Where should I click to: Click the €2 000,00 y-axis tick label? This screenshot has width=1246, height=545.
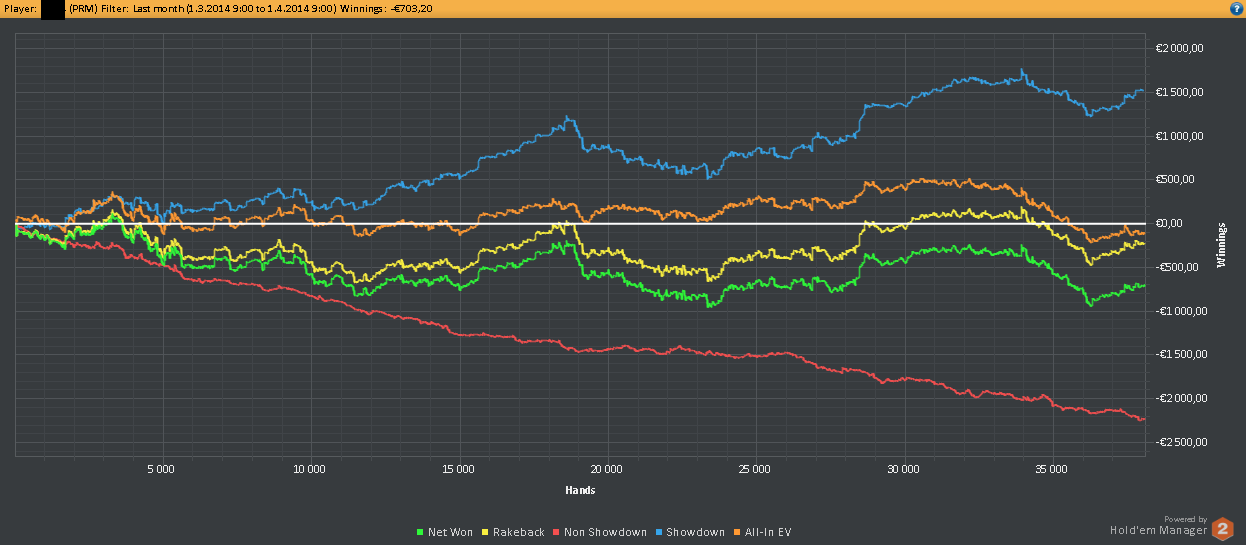(x=1179, y=48)
